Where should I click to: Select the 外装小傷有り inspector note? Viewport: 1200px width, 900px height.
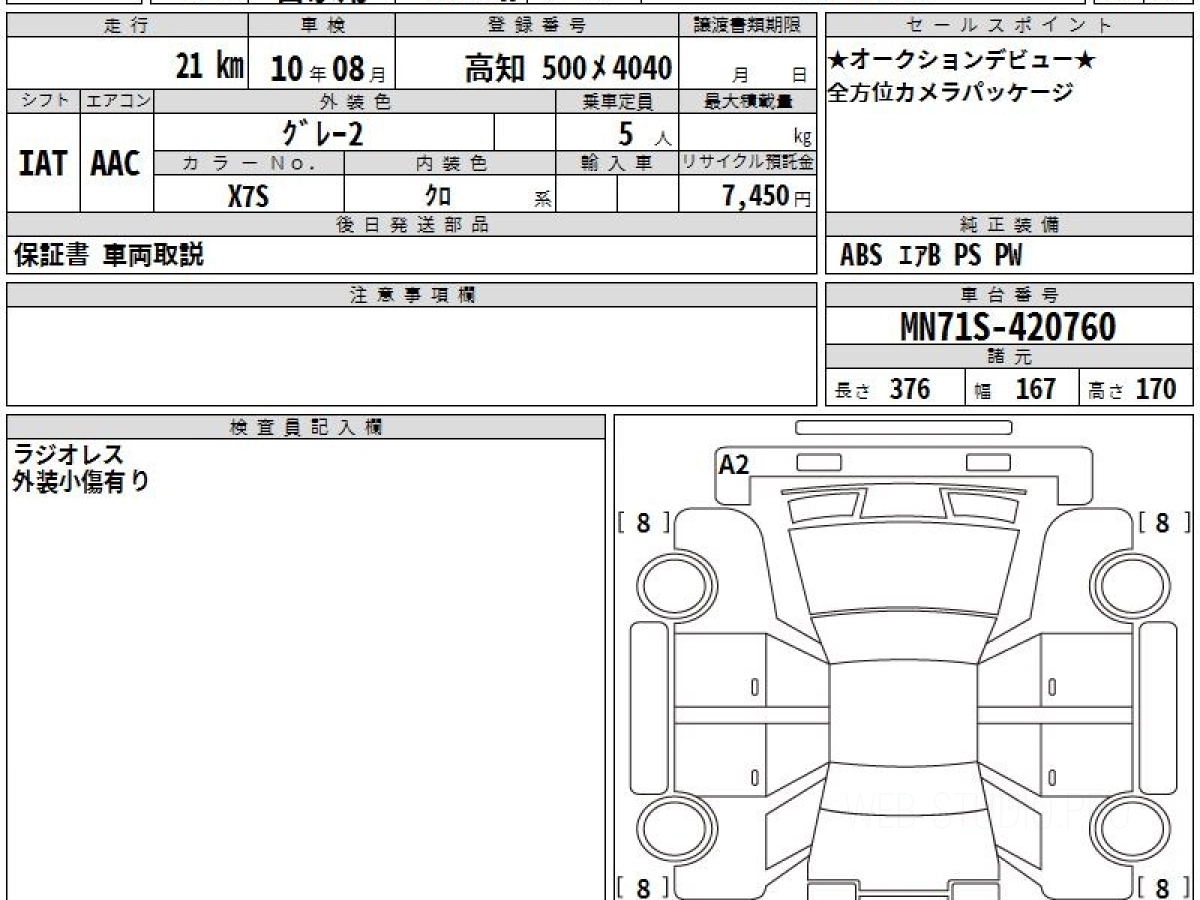click(x=81, y=482)
